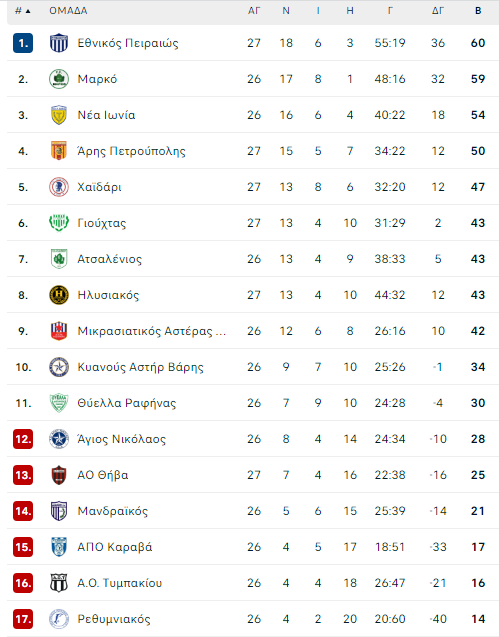Sort by the ΑΓ matches played header
This screenshot has height=637, width=499.
254,11
